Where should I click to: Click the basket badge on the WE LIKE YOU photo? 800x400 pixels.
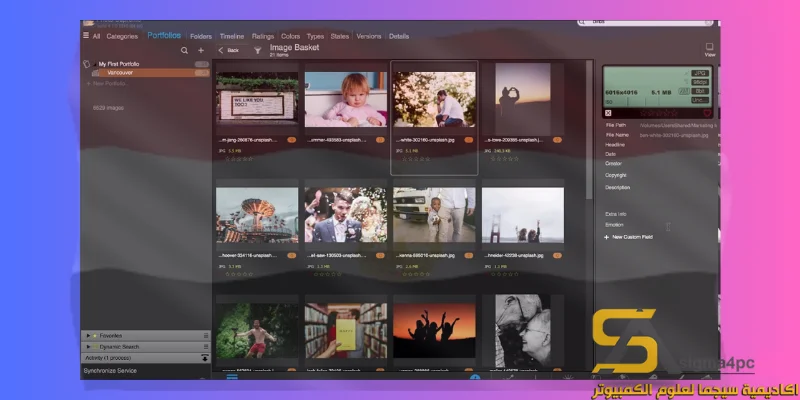(291, 140)
